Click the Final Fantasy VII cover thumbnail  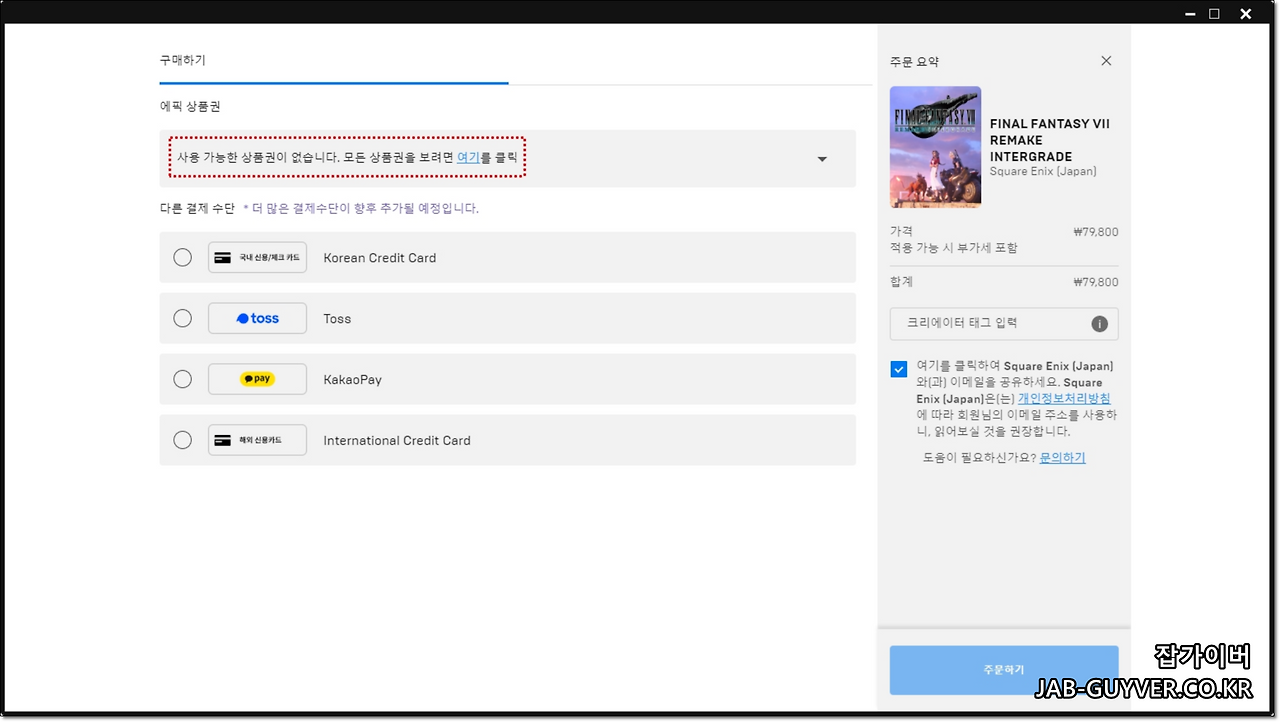935,147
